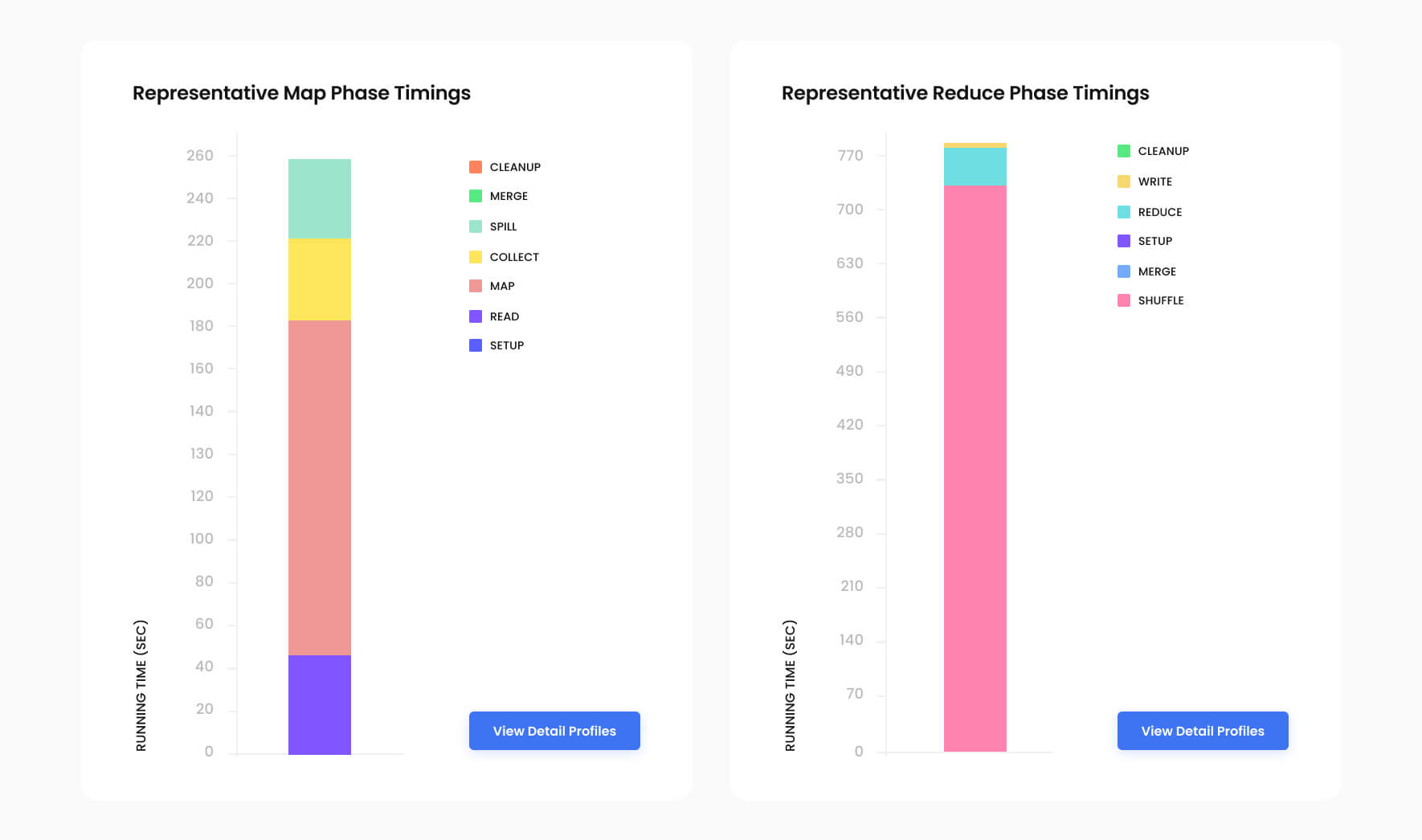
Task: Toggle the SHUFFLE legend entry
Action: 1150,300
